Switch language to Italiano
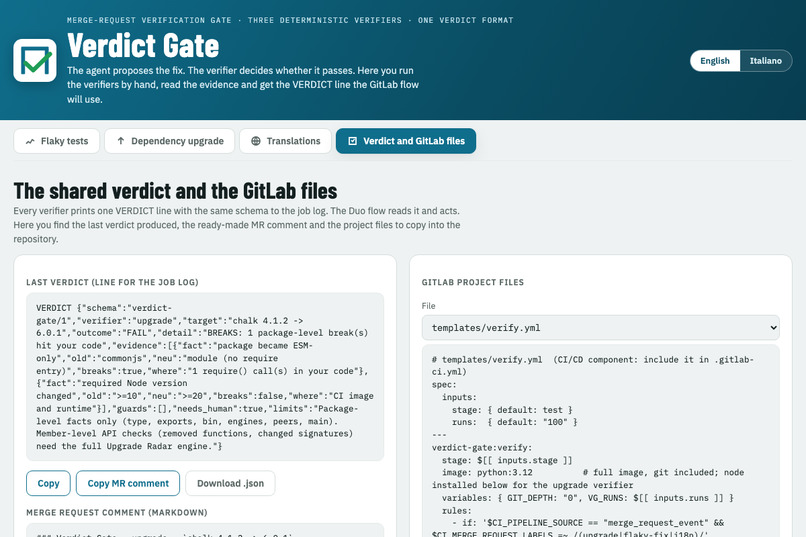The width and height of the screenshot is (806, 537). tap(765, 61)
